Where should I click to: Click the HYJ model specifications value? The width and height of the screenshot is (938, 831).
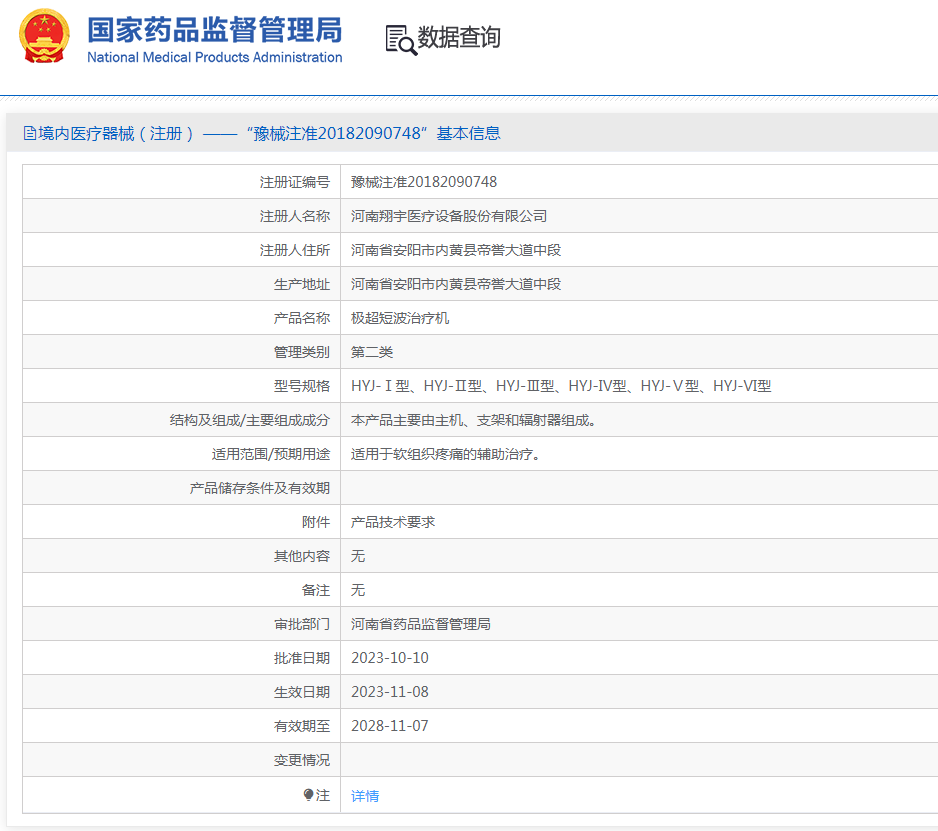tap(561, 386)
